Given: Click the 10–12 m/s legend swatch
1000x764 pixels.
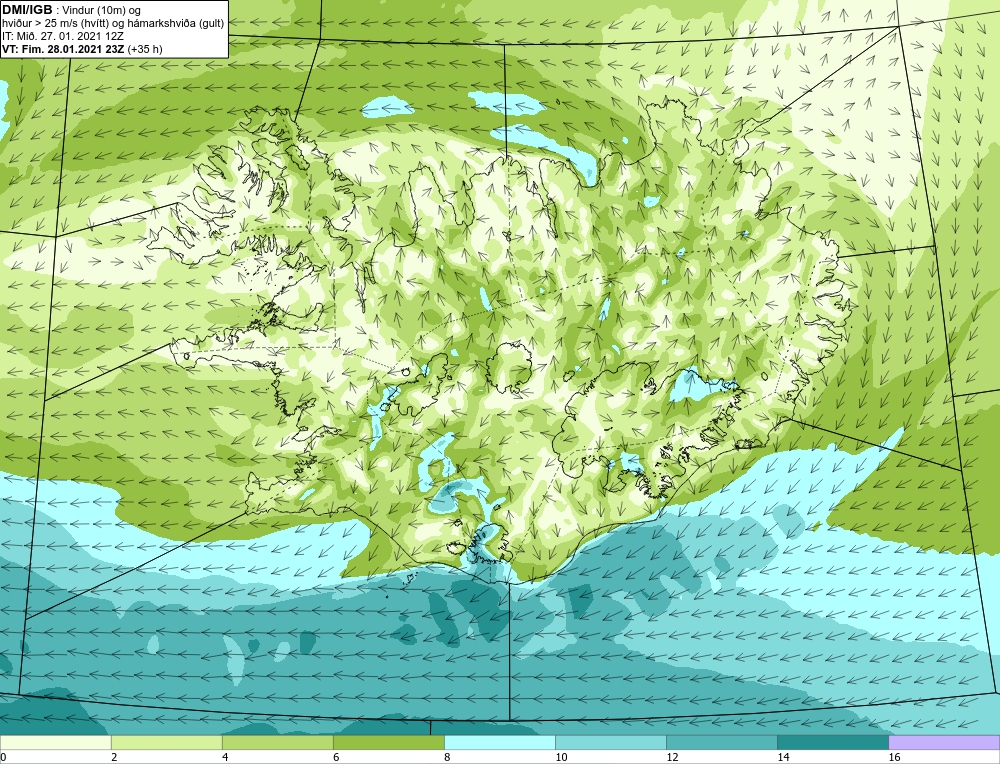Looking at the screenshot, I should click(x=611, y=742).
